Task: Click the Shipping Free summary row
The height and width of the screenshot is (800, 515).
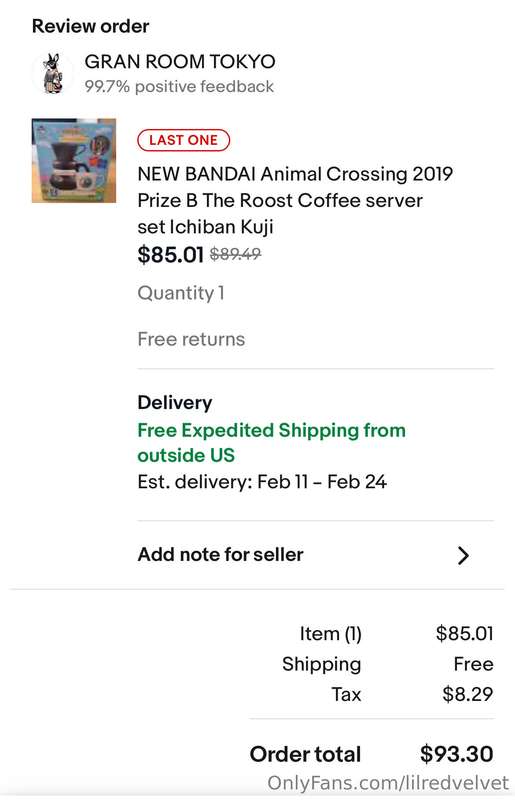Action: tap(388, 664)
